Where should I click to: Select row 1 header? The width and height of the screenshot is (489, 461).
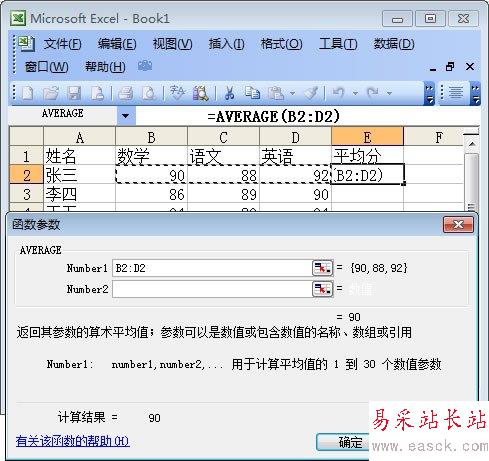click(27, 156)
